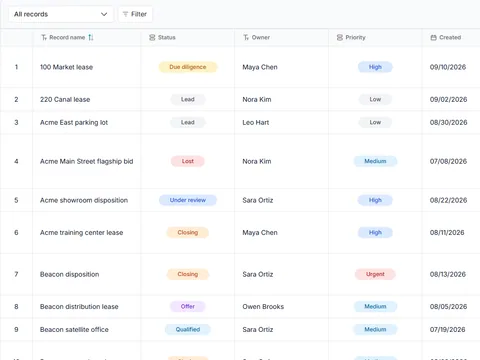This screenshot has height=360, width=480.
Task: Click the Status column type icon
Action: (152, 38)
